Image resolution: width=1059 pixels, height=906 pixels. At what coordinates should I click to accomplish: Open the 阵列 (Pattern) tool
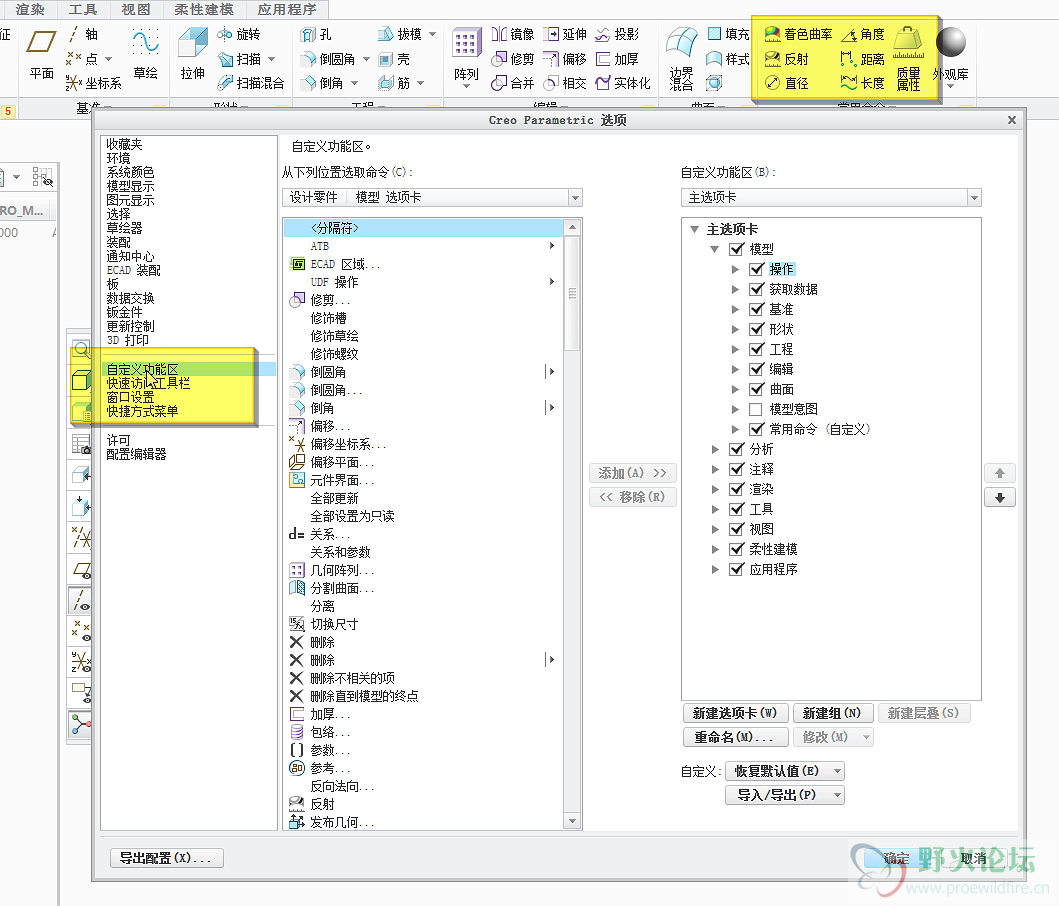pos(466,58)
